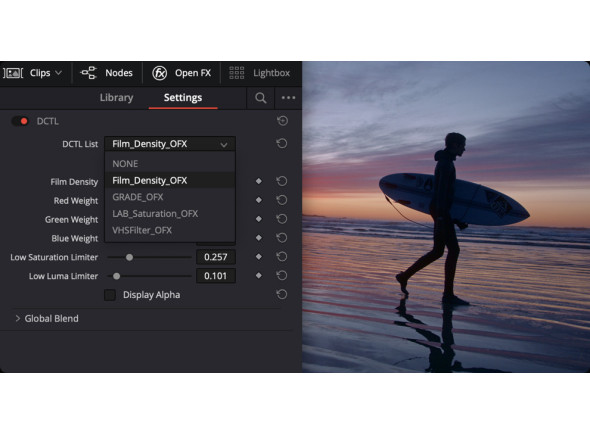Choose VHSFilter_OFX from the list
590x434 pixels.
[x=170, y=230]
